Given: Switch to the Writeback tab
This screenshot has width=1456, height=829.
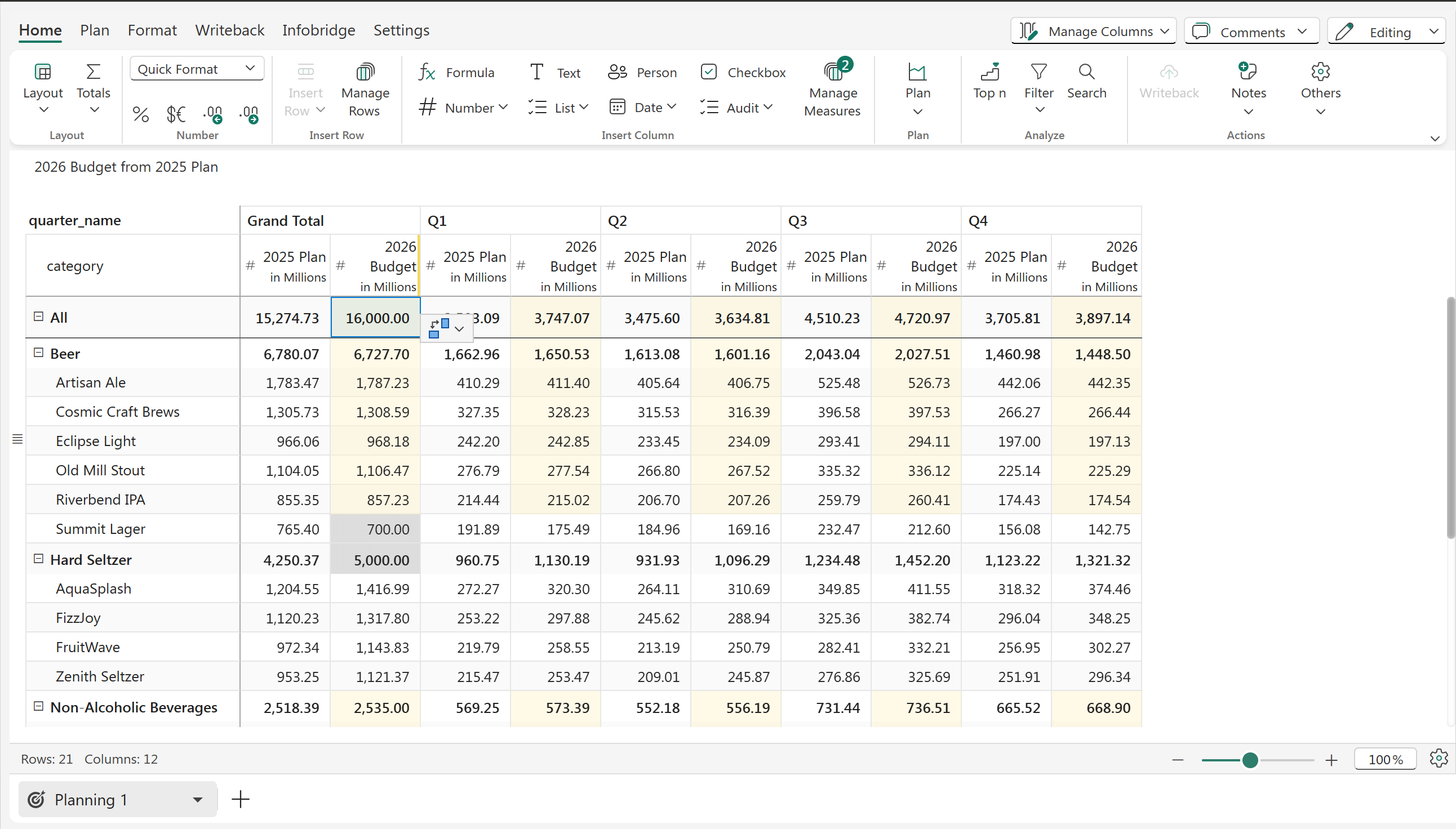Looking at the screenshot, I should tap(229, 30).
